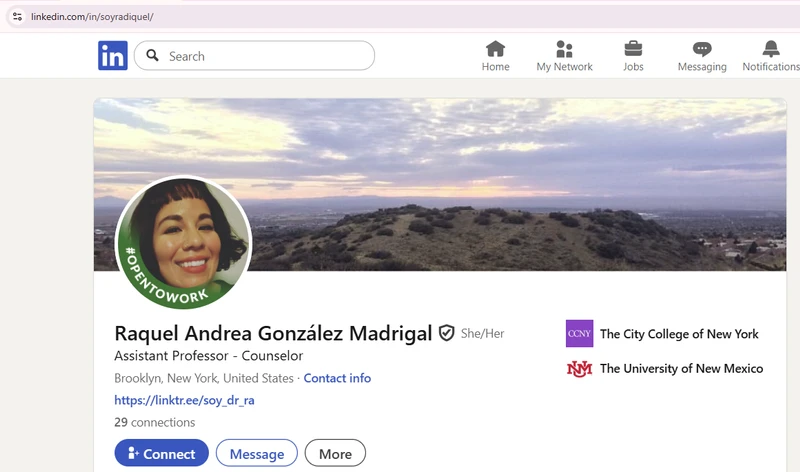The height and width of the screenshot is (472, 800).
Task: Open the Messaging speech bubble icon
Action: (702, 49)
